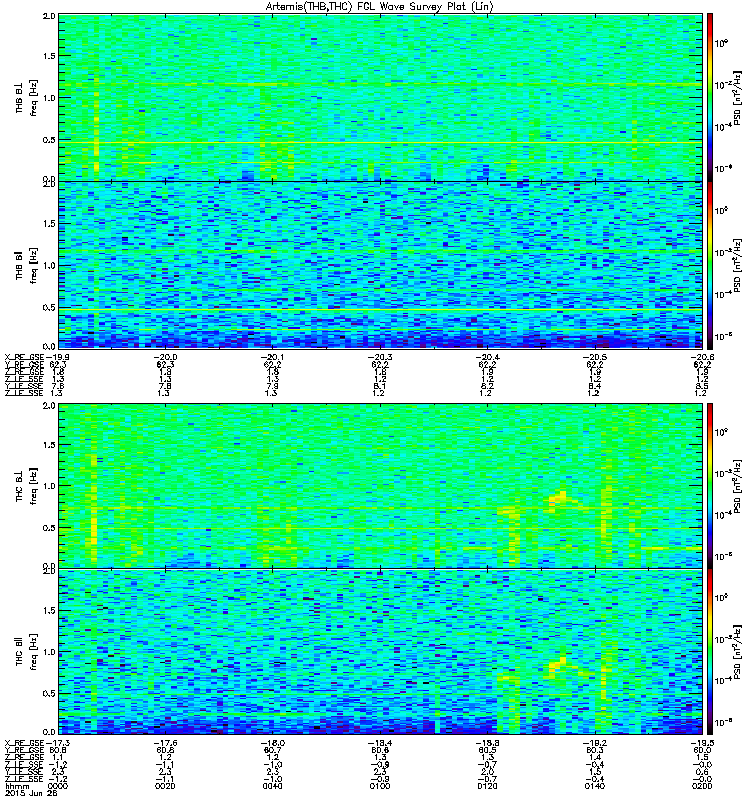
Task: Click the 'hhmm' time axis label
Action: (x=16, y=786)
